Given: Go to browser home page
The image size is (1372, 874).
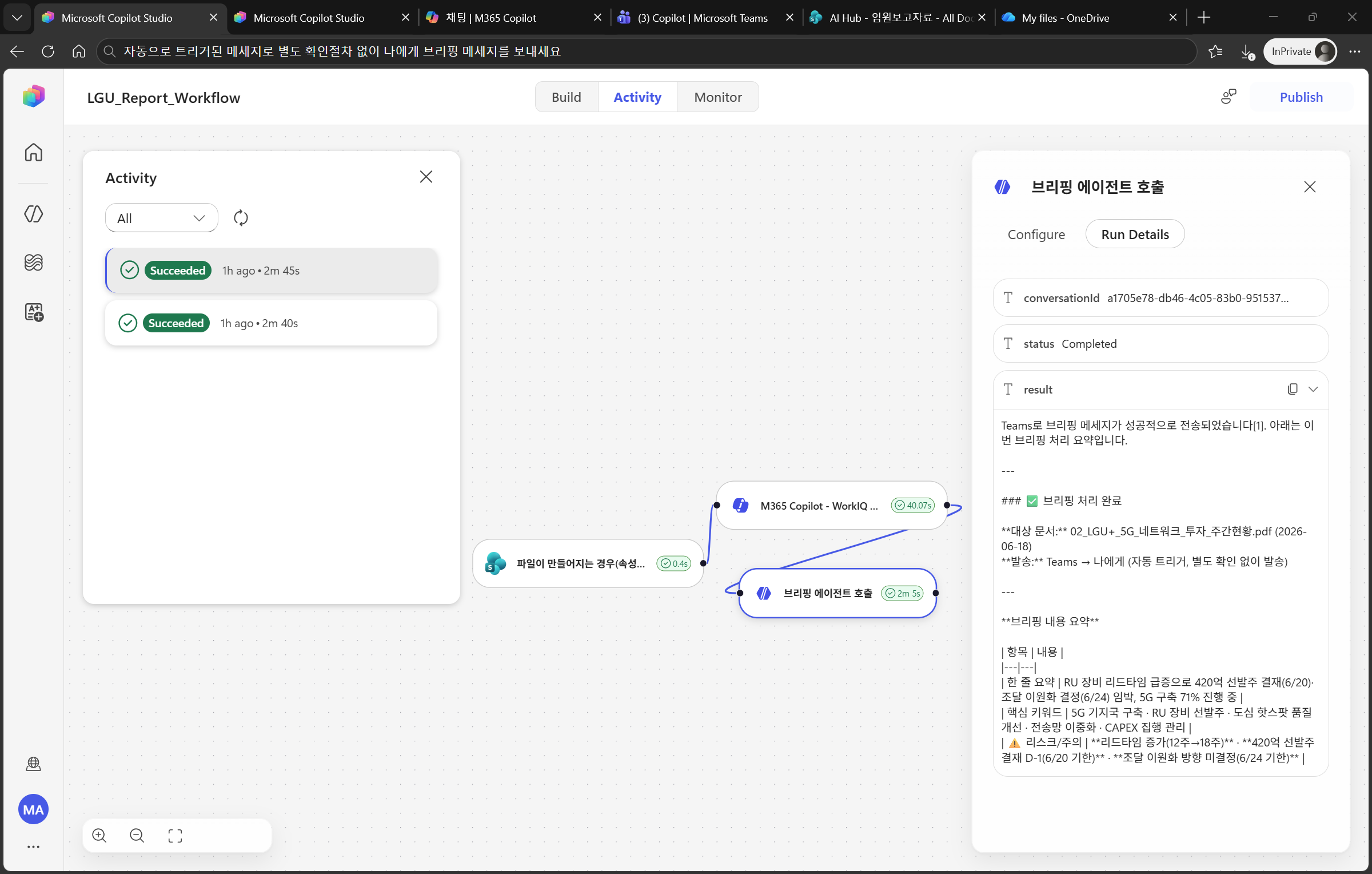Looking at the screenshot, I should click(79, 51).
